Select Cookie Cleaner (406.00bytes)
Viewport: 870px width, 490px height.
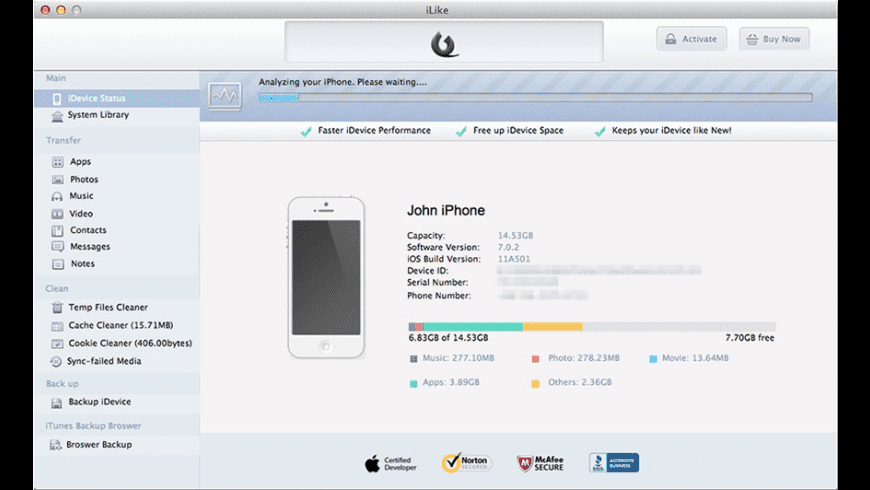coord(130,343)
